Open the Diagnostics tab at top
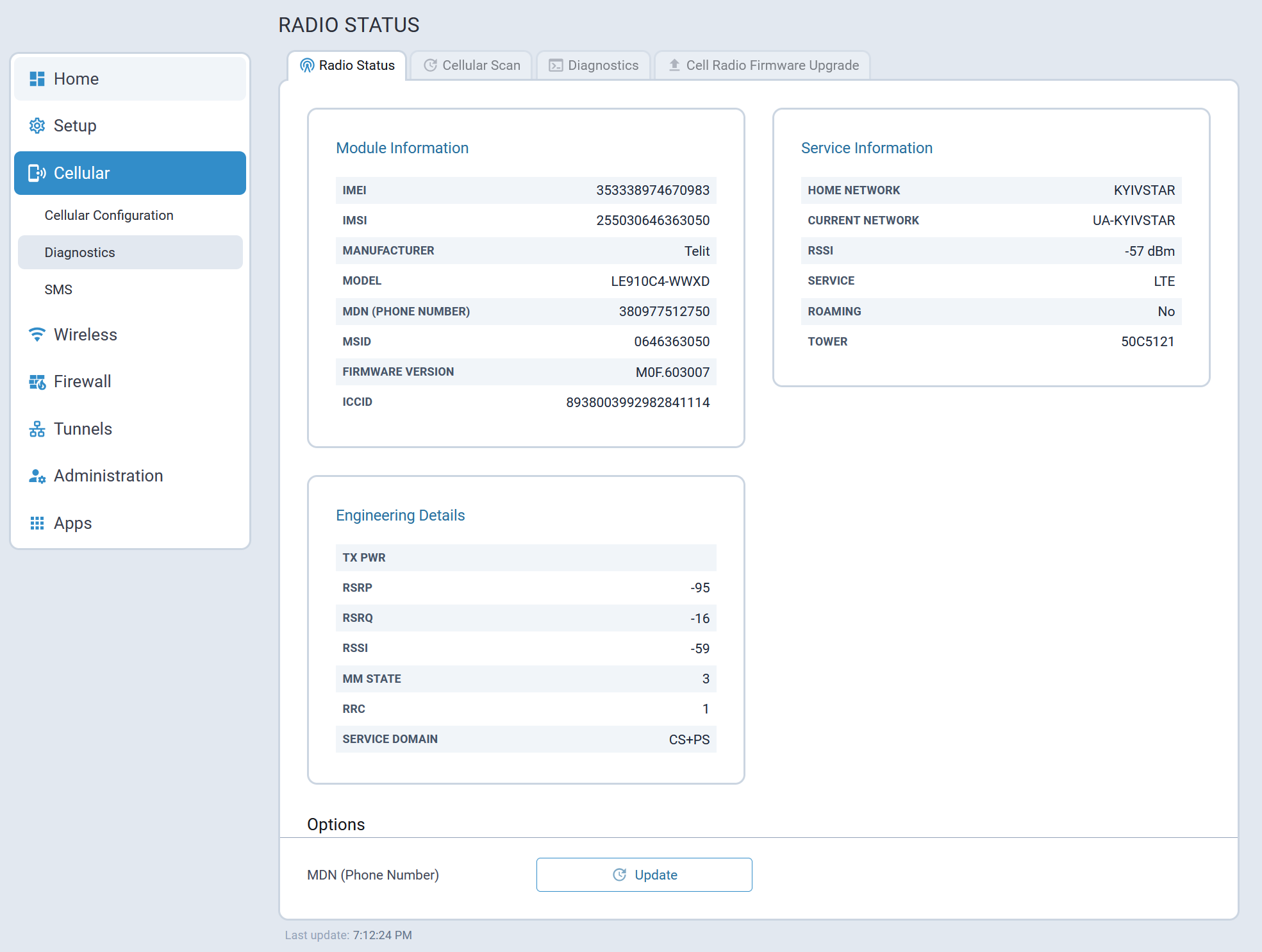This screenshot has width=1262, height=952. point(594,65)
